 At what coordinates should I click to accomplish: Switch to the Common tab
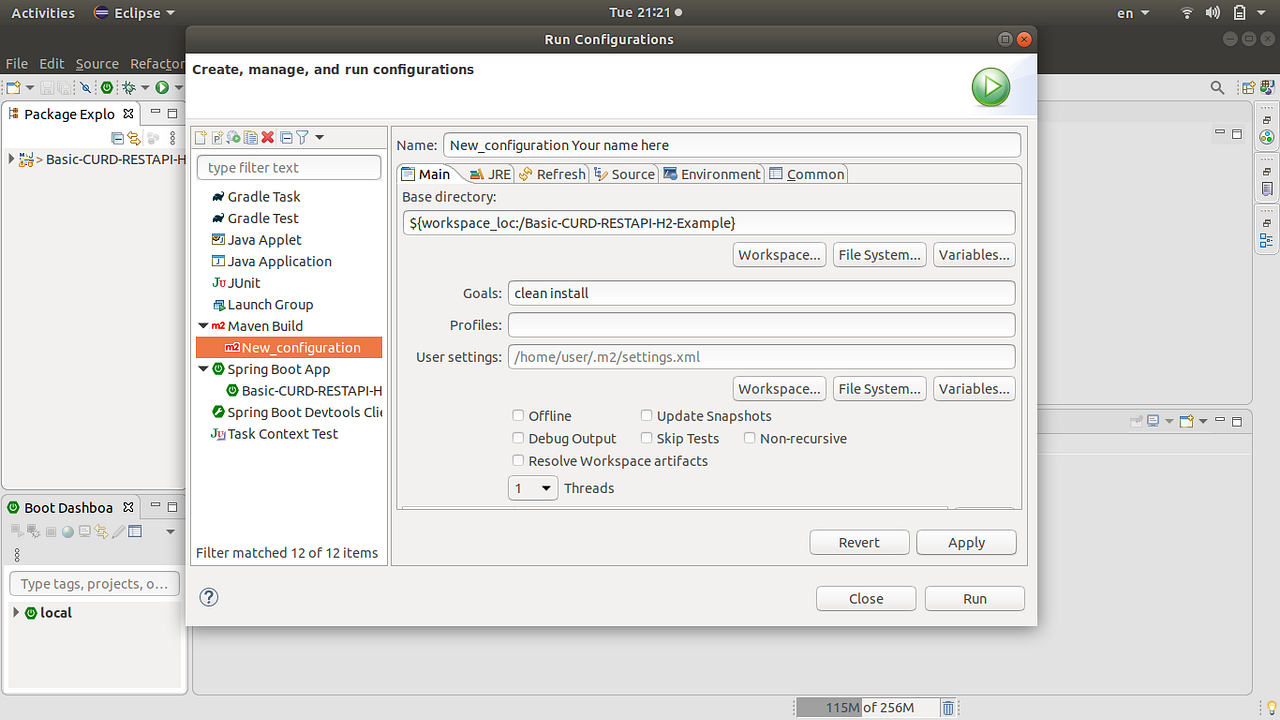(x=807, y=174)
